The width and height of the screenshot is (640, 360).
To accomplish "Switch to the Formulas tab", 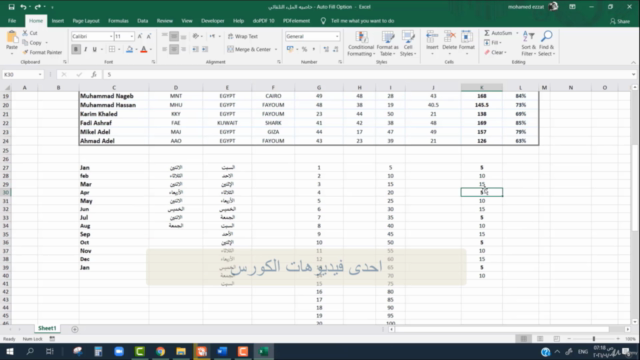I will (118, 21).
